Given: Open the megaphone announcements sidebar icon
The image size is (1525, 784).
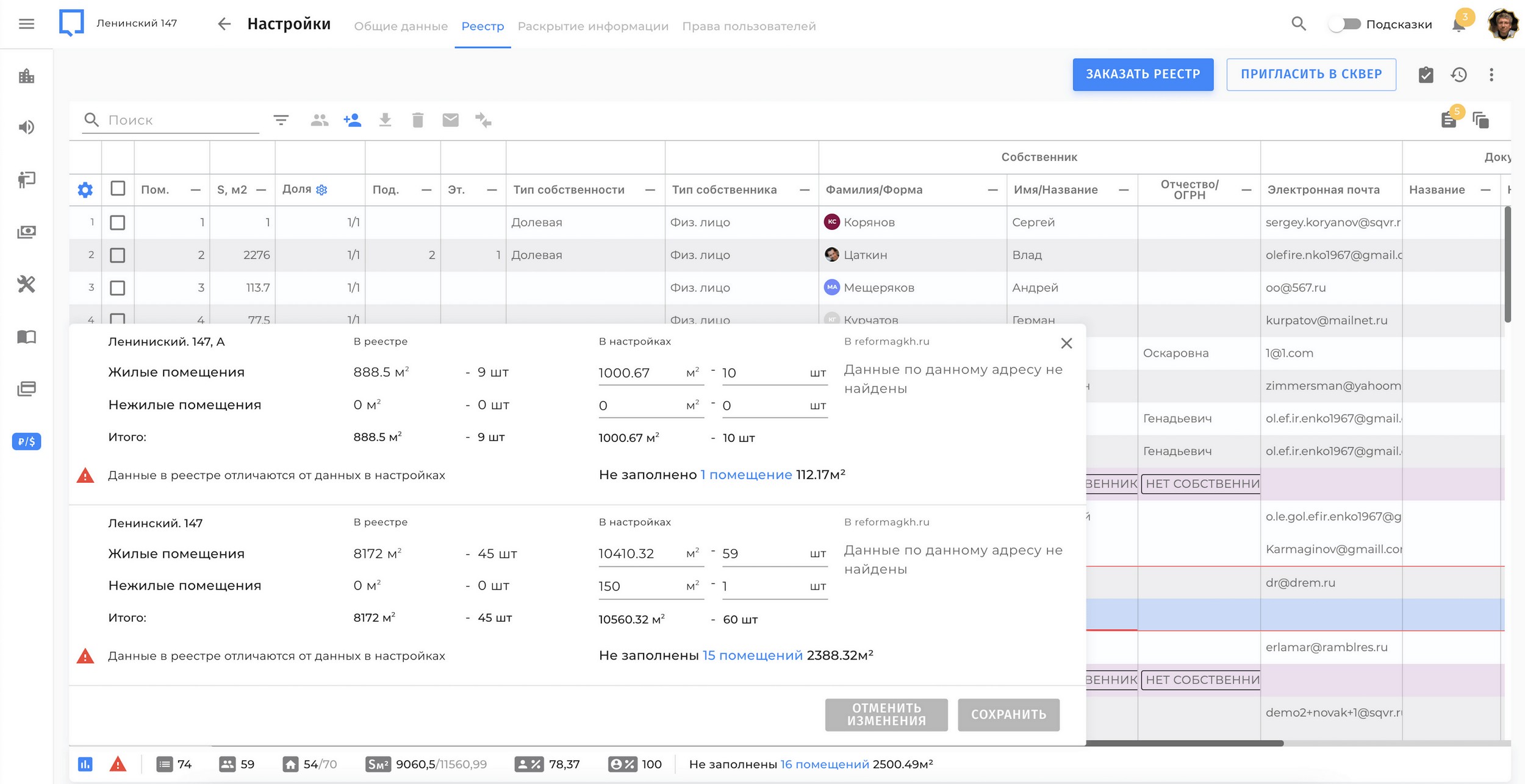Looking at the screenshot, I should (x=26, y=127).
